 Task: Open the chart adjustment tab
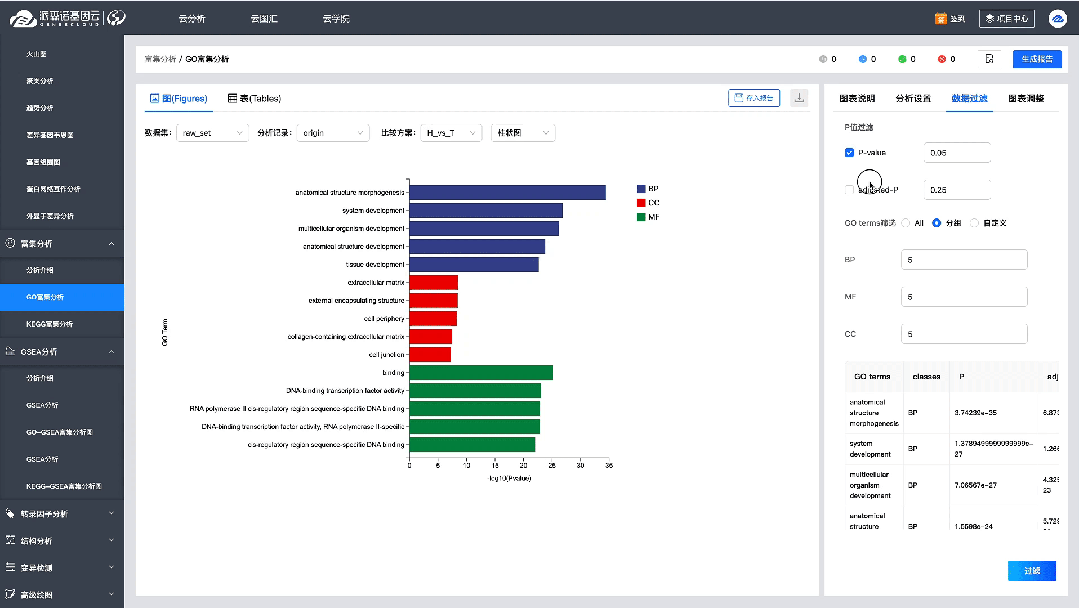coord(1026,98)
